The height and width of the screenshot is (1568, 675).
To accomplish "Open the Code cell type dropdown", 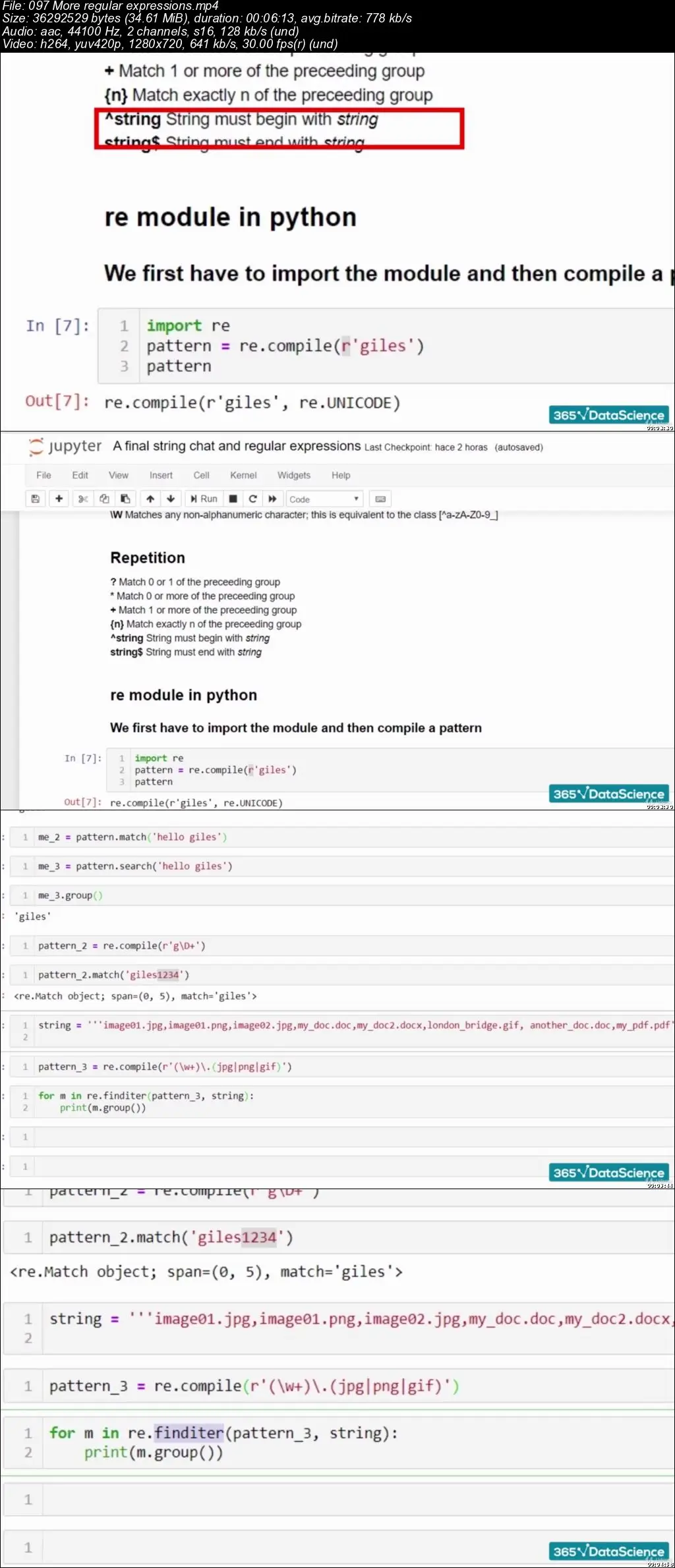I will [x=324, y=499].
